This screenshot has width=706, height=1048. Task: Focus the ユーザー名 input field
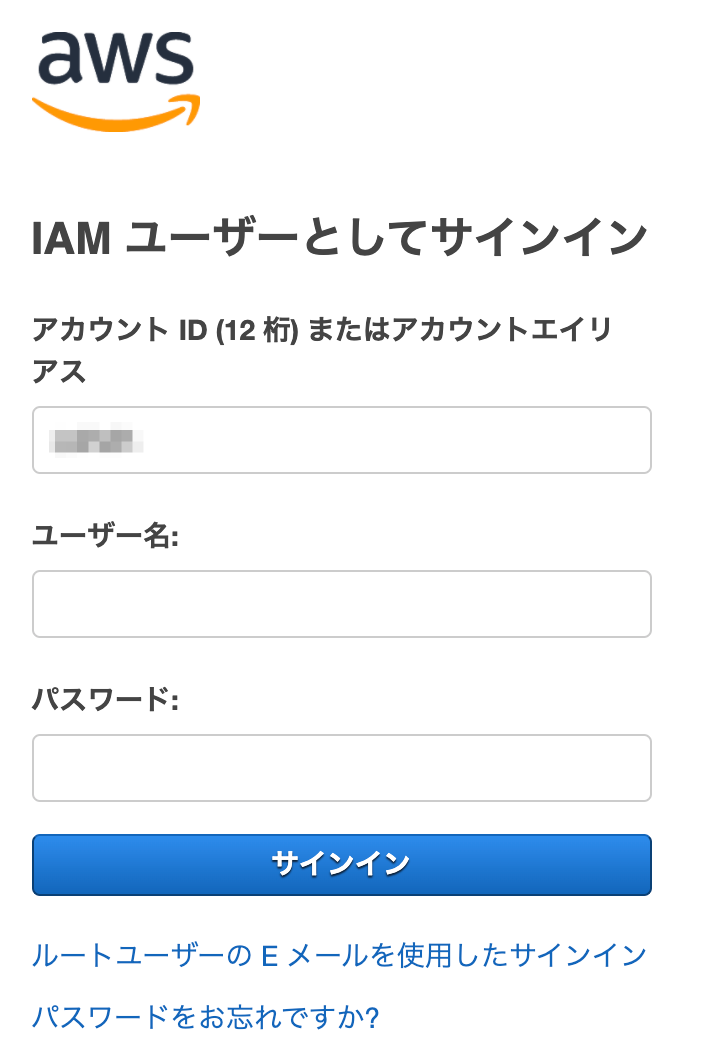pos(342,604)
